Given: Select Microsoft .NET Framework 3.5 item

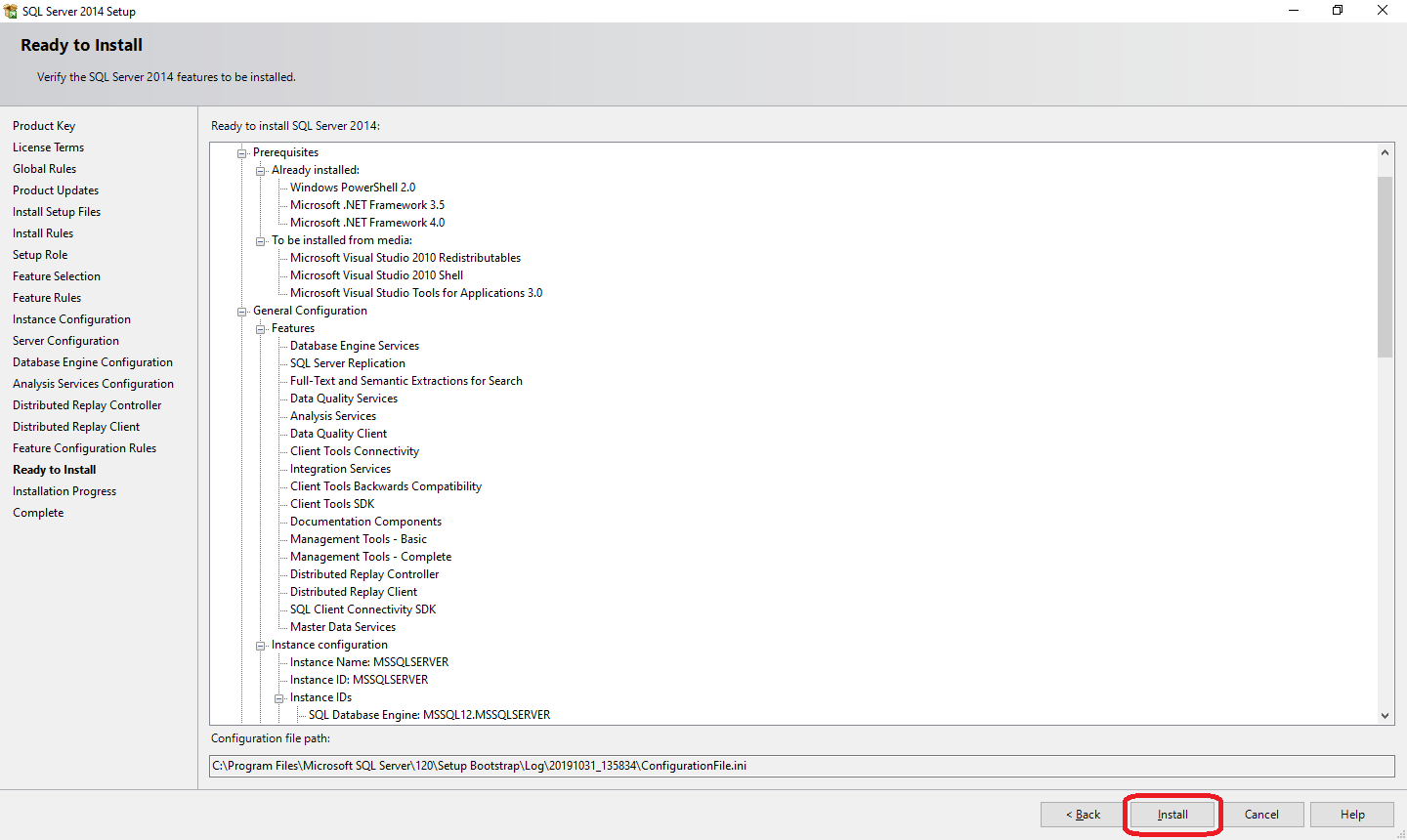Looking at the screenshot, I should (x=367, y=205).
